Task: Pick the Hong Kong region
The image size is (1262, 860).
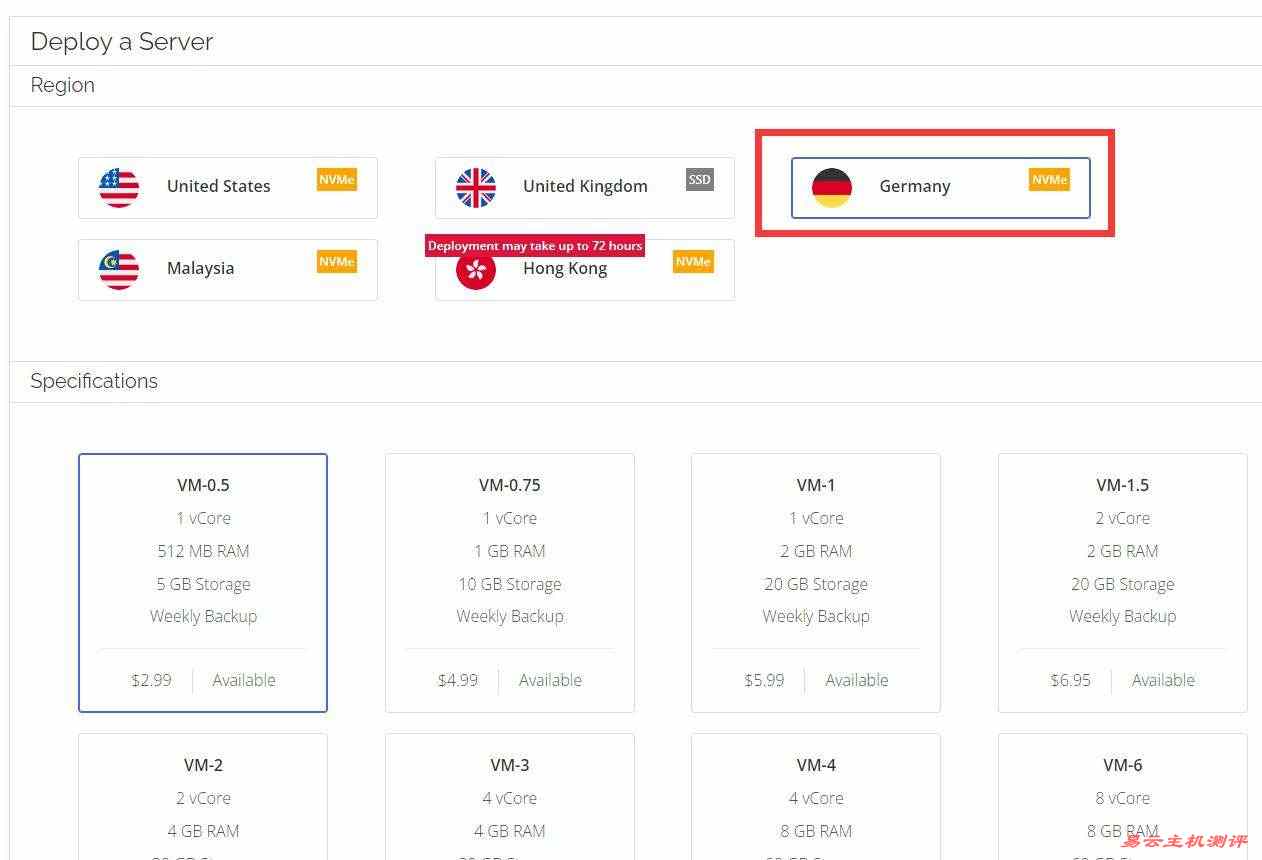Action: pos(584,269)
